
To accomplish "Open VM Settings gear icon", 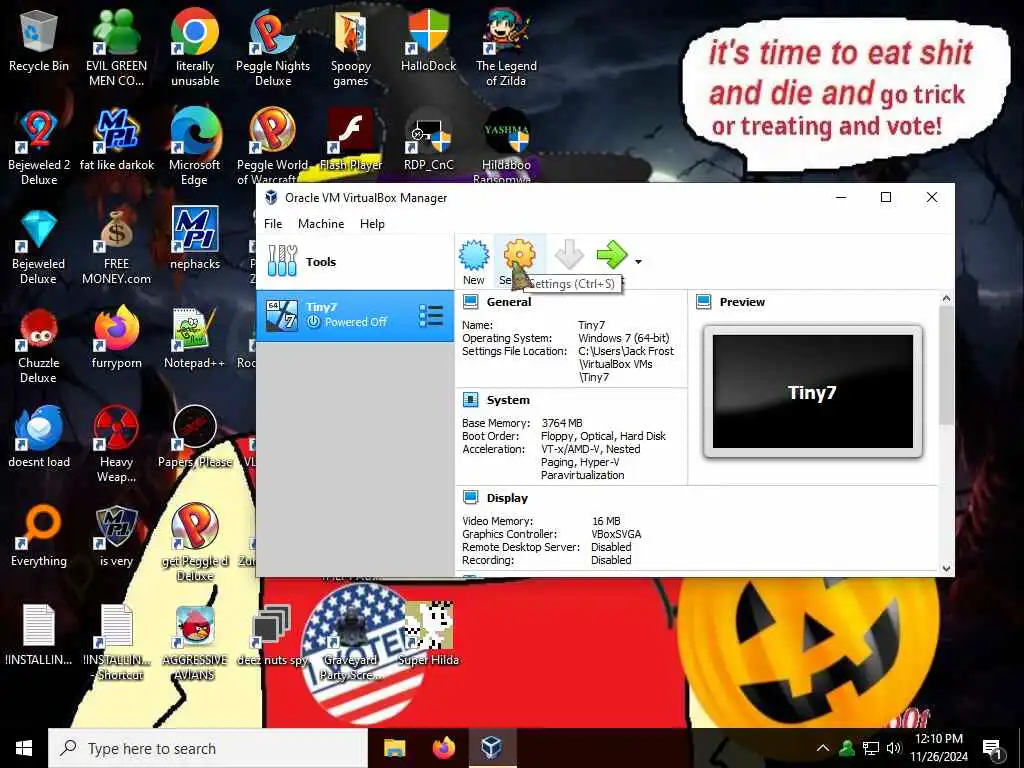I will [x=519, y=255].
